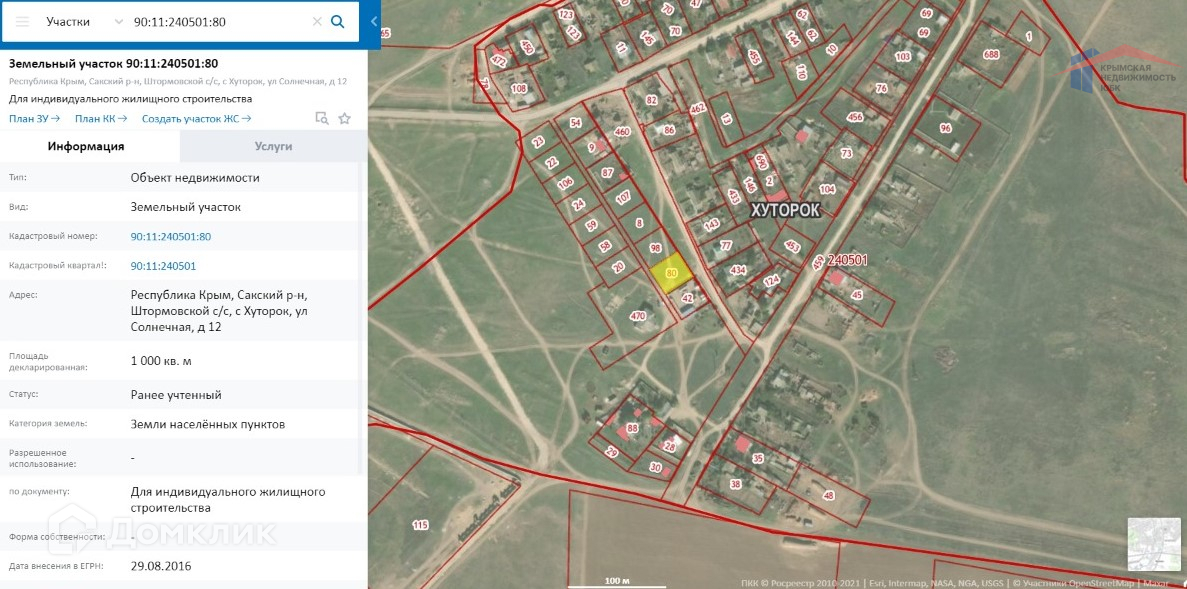Switch to the Услуги tab
1187x589 pixels.
point(273,146)
